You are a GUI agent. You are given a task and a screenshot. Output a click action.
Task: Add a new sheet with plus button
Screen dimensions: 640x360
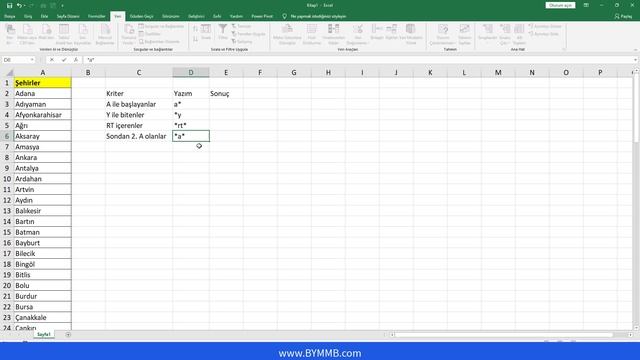pyautogui.click(x=68, y=334)
